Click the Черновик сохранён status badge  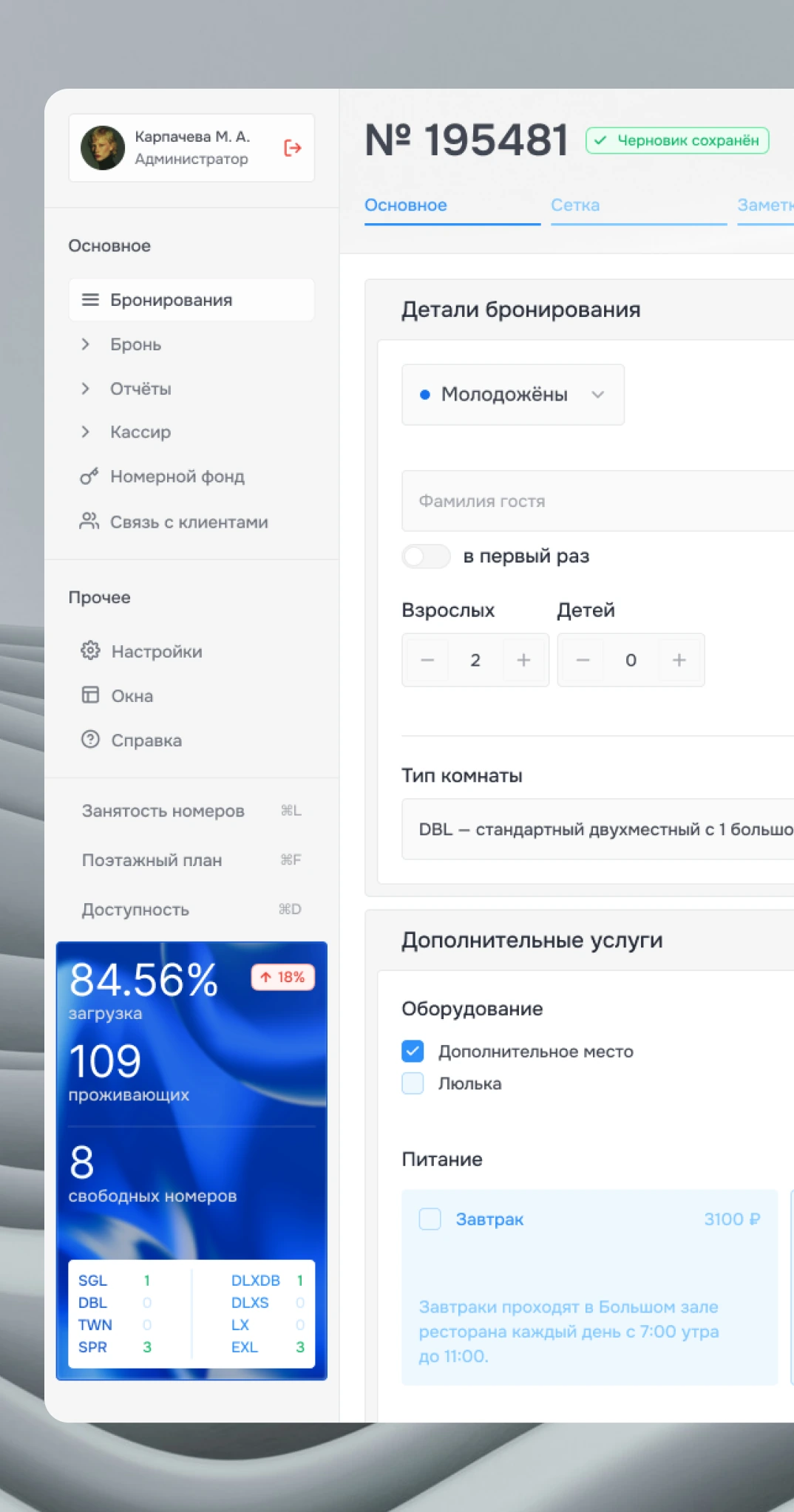click(677, 140)
